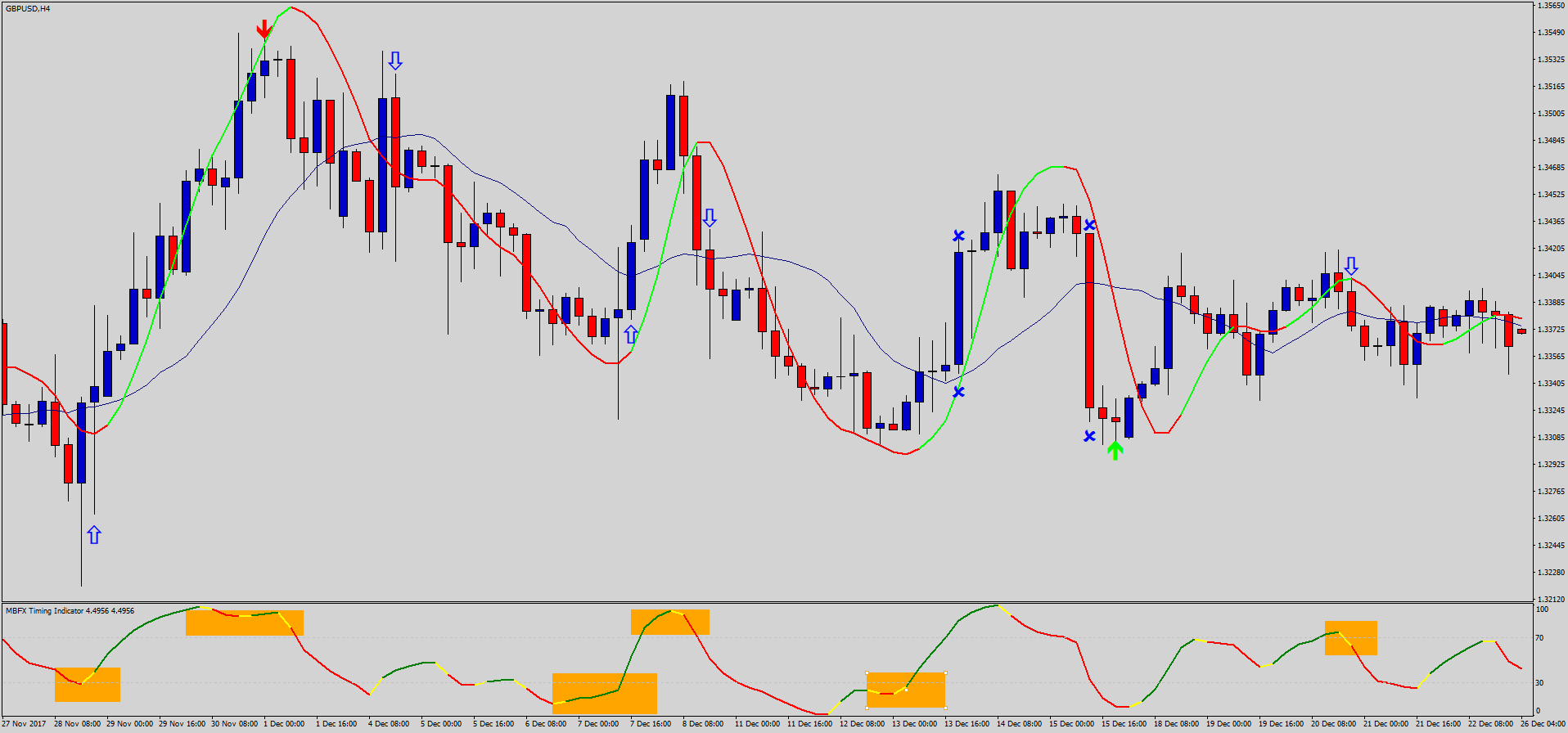The image size is (1568, 733).
Task: Click the 21 Dec 00:00 time label
Action: 1386,724
